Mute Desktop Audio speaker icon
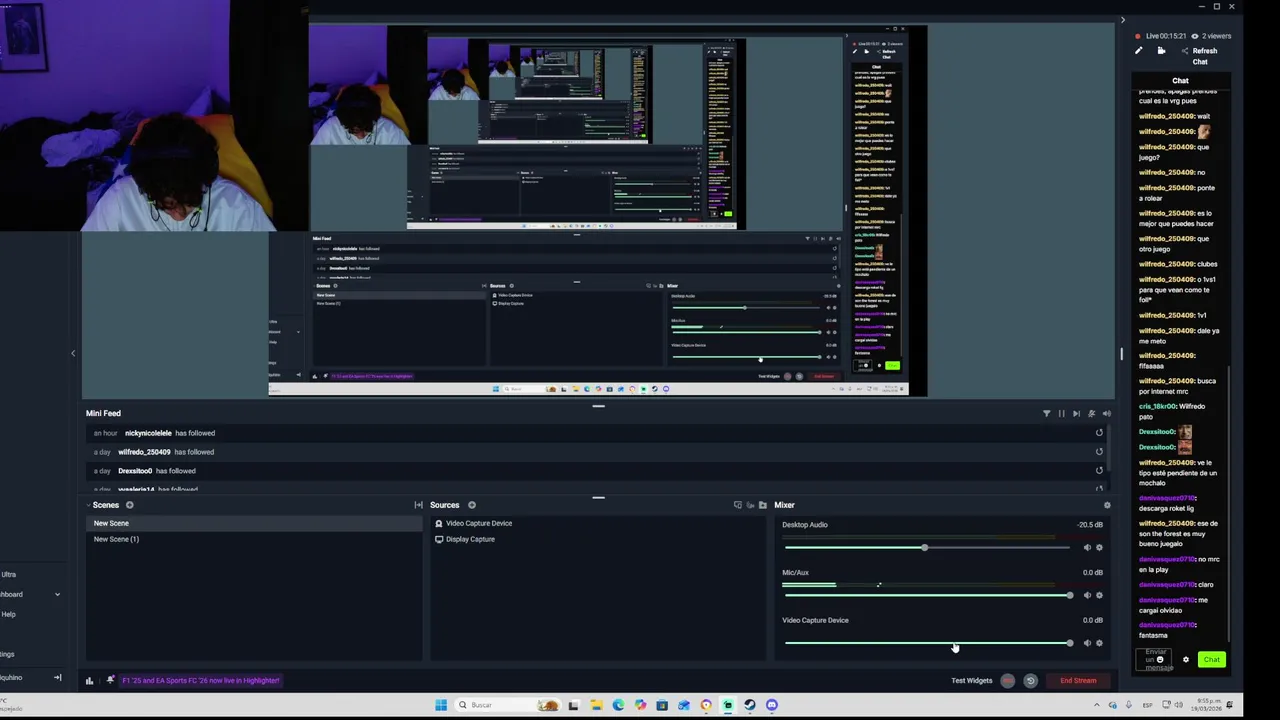Screen dimensions: 1280x720 click(x=1087, y=547)
